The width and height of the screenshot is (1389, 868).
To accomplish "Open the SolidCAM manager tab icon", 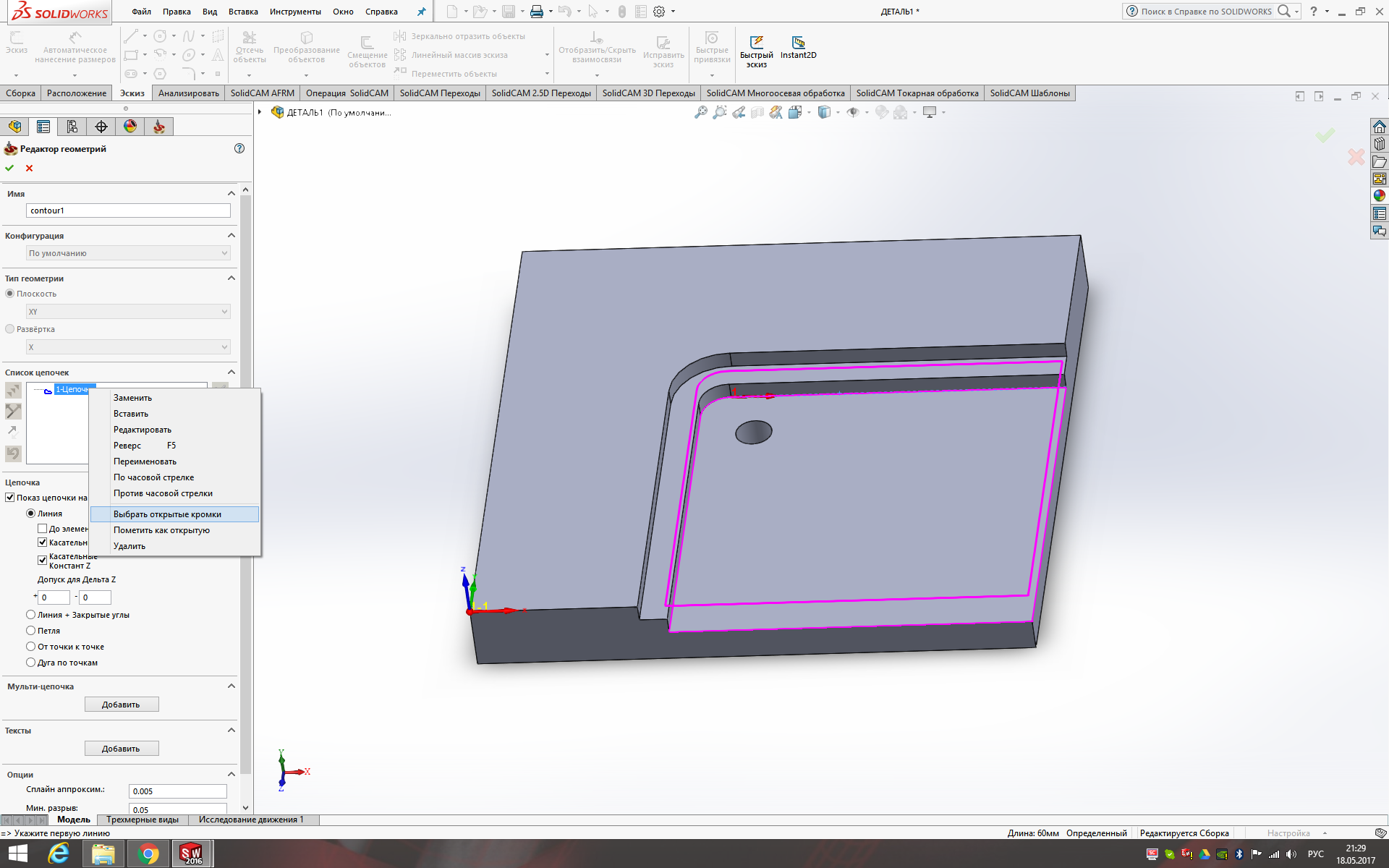I will click(158, 127).
